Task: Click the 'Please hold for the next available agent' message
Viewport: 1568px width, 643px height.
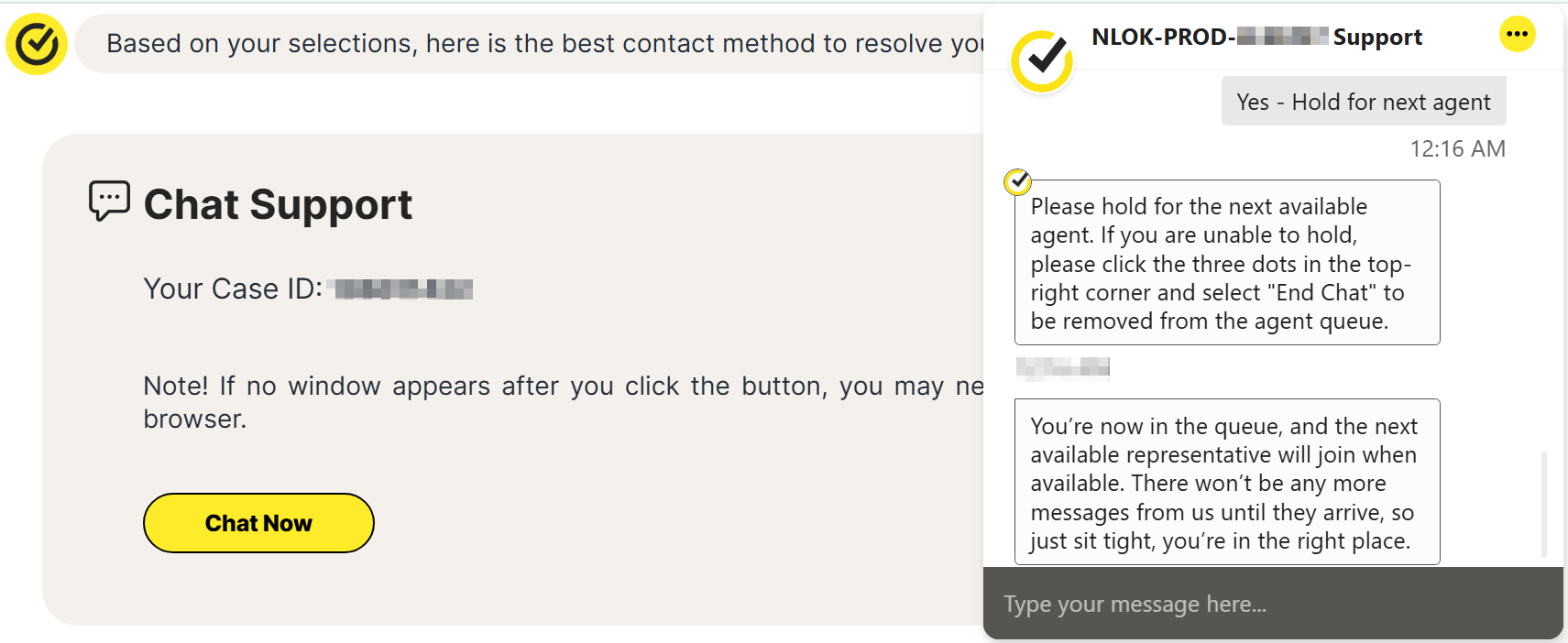Action: point(1227,263)
